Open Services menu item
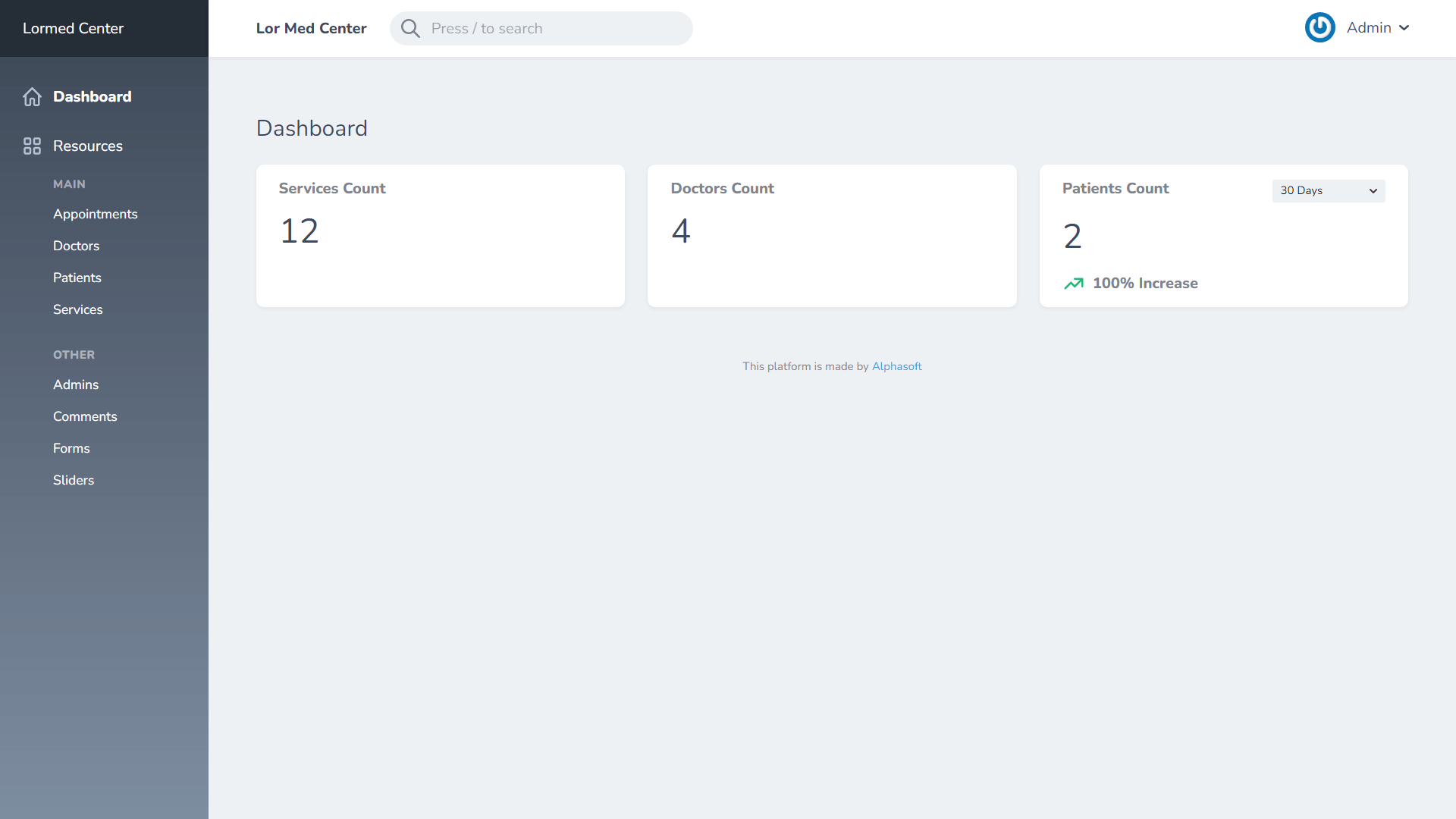This screenshot has width=1456, height=819. [77, 309]
